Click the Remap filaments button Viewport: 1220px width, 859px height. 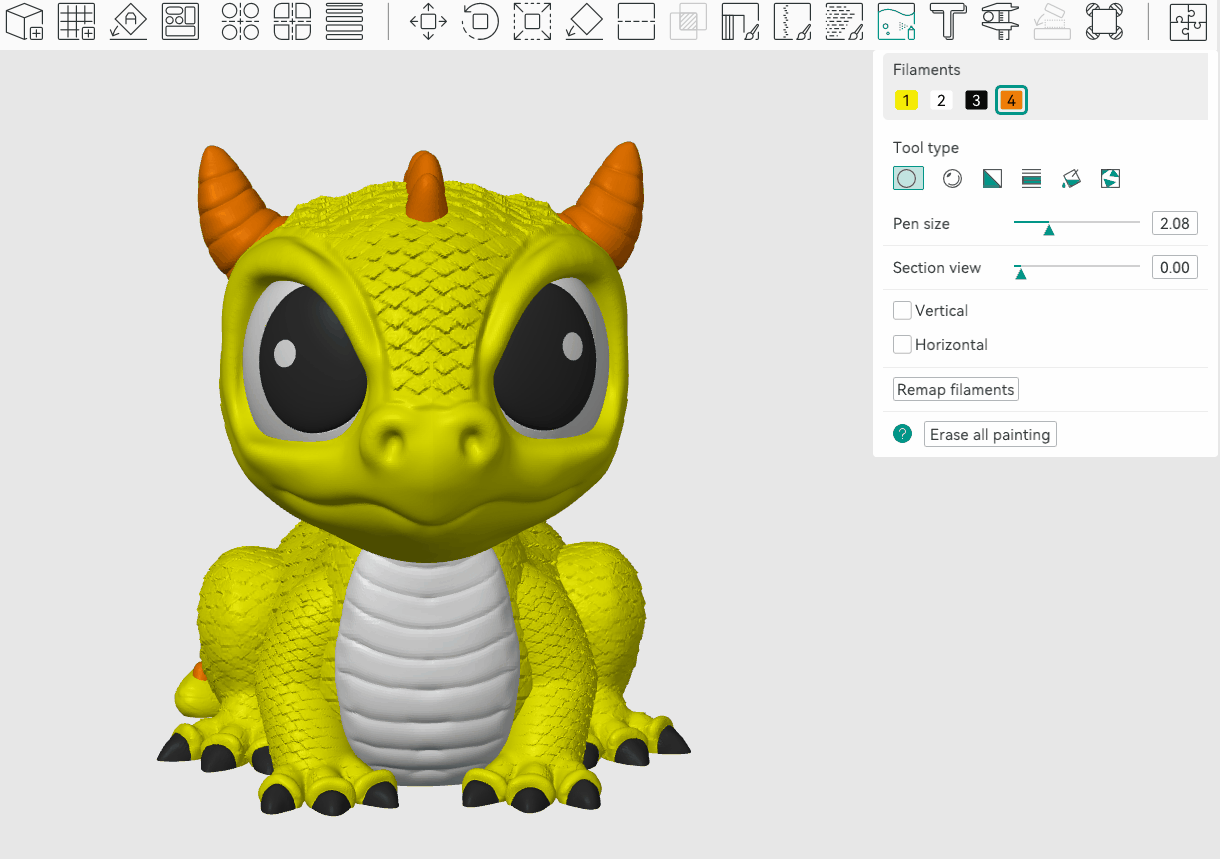point(955,390)
